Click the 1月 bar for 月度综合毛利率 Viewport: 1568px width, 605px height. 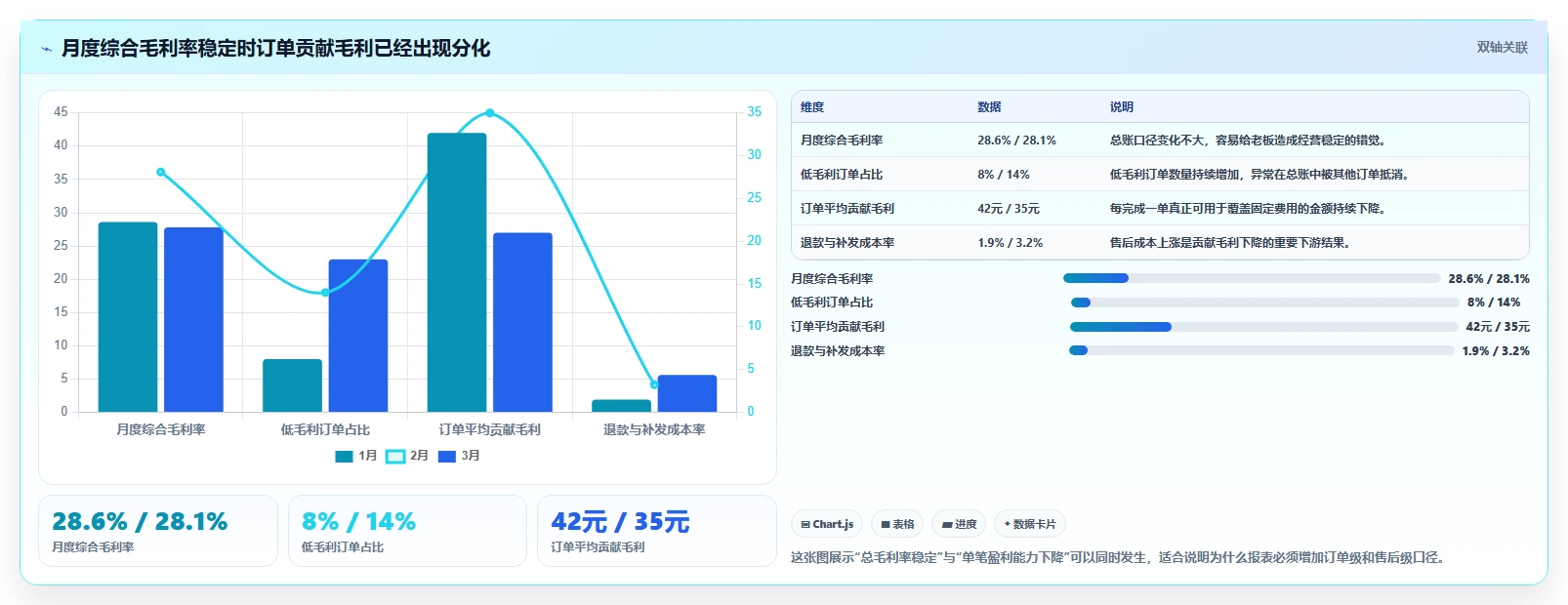point(128,317)
